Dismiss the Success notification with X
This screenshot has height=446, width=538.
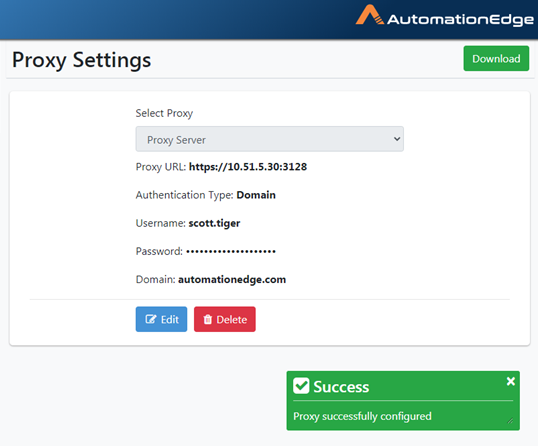tap(511, 381)
